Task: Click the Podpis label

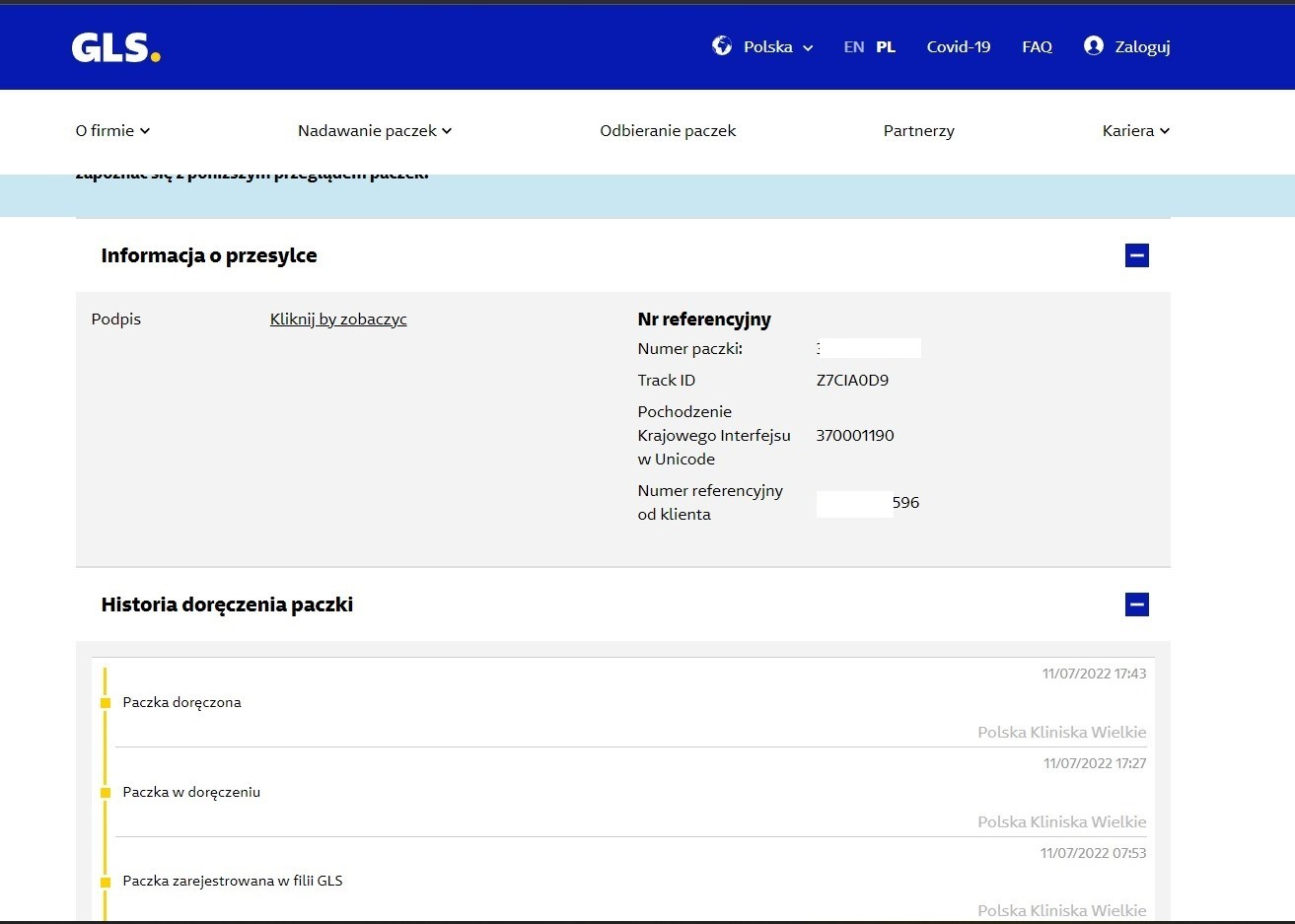Action: coord(116,319)
